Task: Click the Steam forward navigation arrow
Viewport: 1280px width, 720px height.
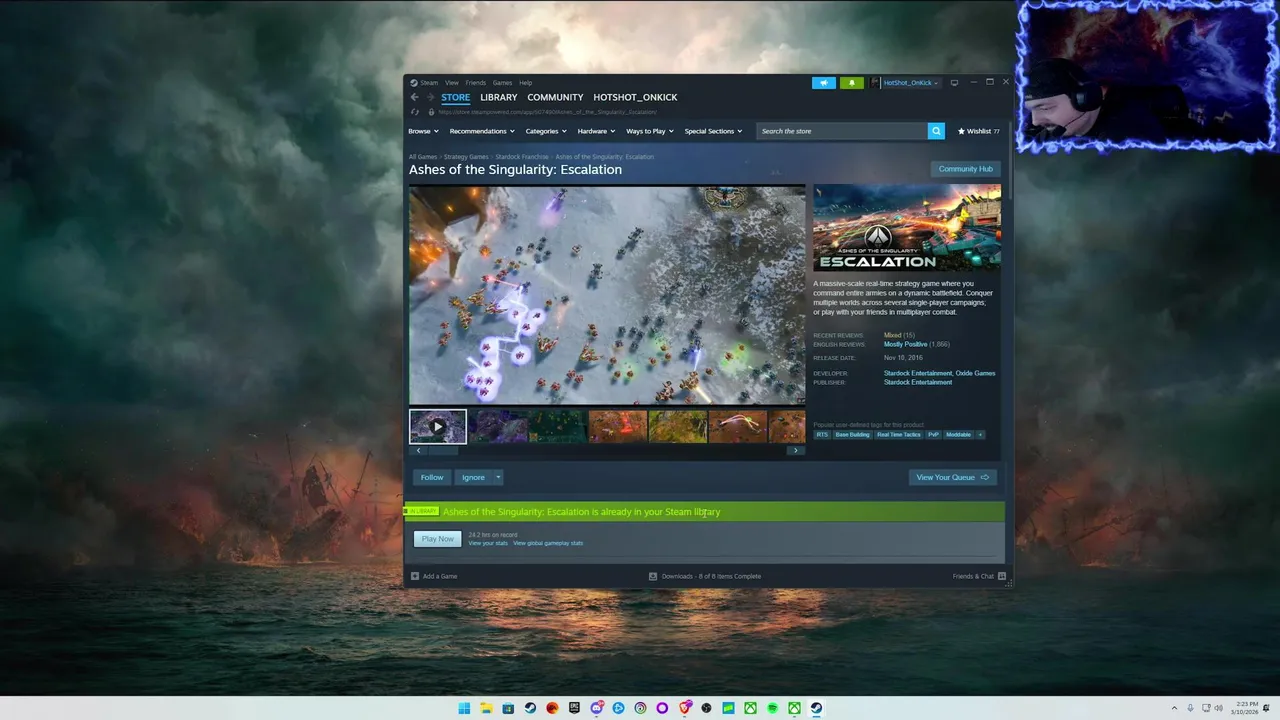Action: pyautogui.click(x=431, y=97)
